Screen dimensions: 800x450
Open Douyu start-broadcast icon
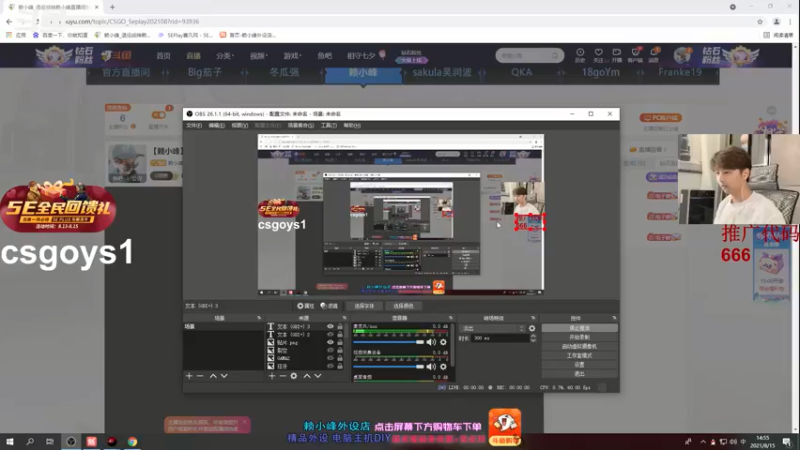(617, 55)
